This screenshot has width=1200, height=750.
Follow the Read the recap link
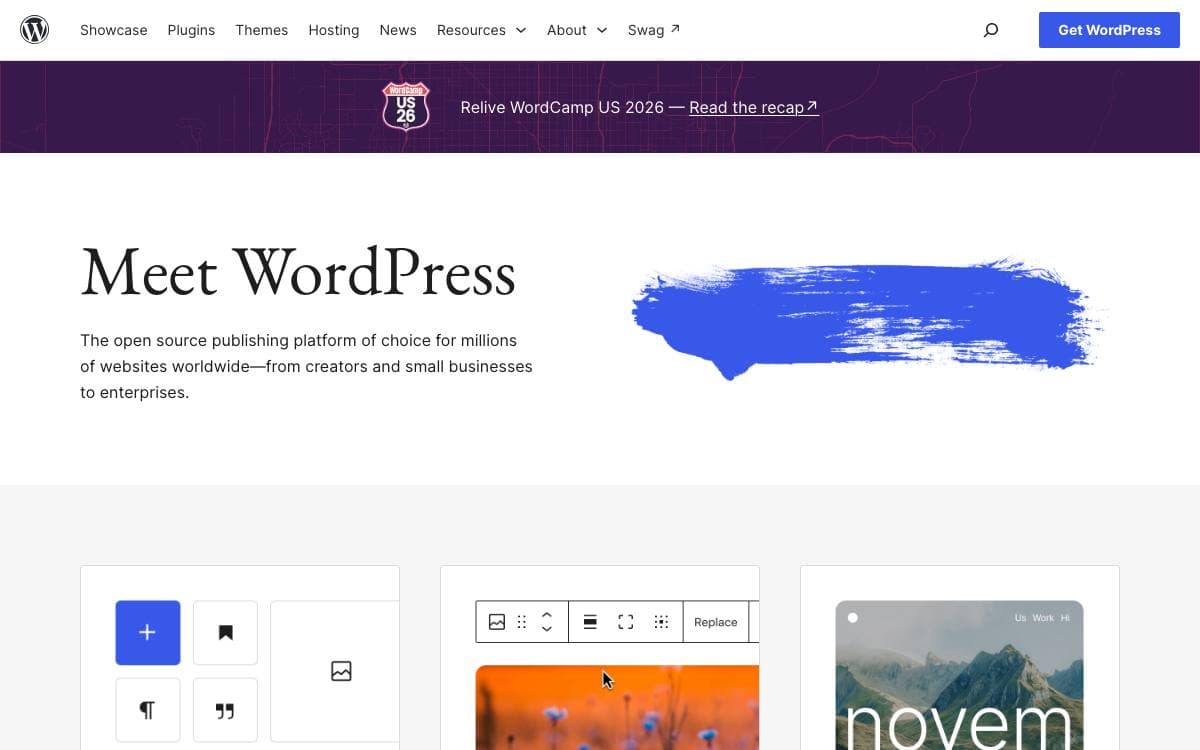point(754,107)
